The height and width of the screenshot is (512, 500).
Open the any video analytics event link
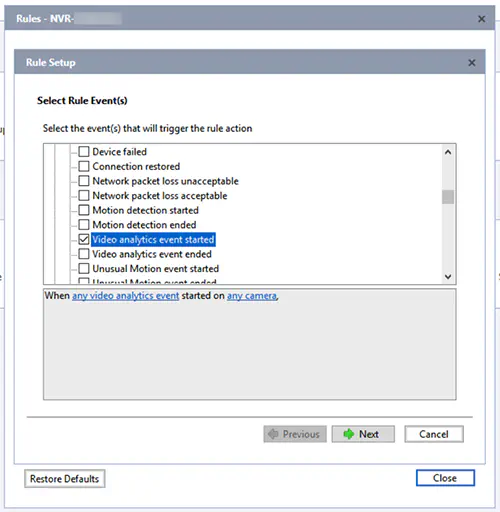(126, 296)
